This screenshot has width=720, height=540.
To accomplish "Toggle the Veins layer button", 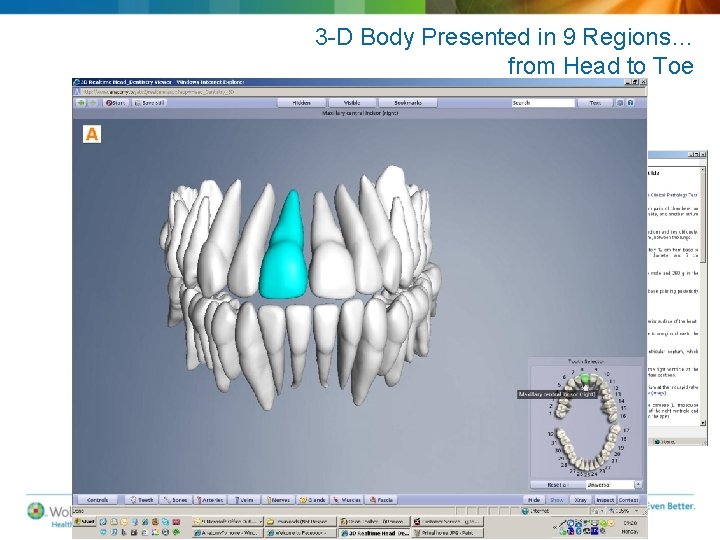I will 244,500.
